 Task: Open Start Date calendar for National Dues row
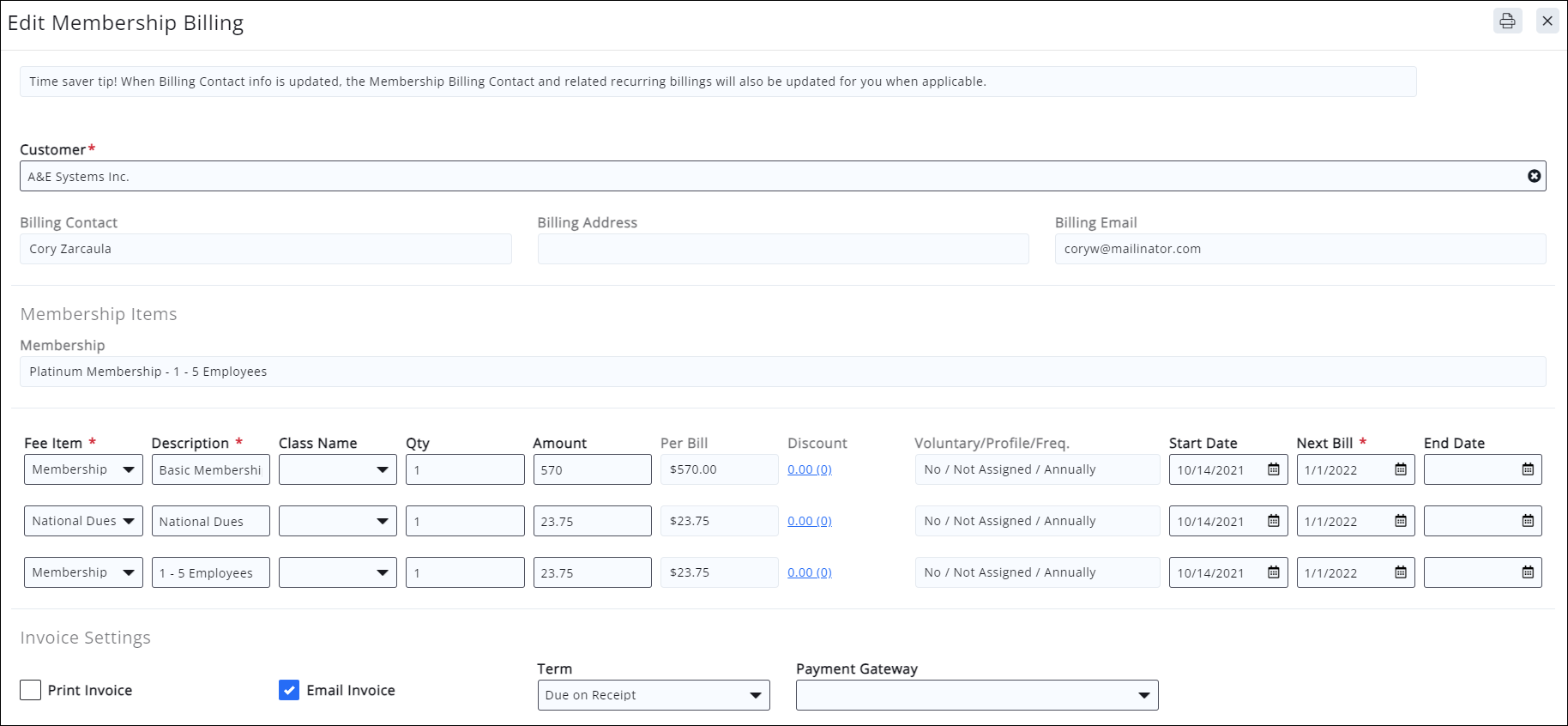[1274, 521]
